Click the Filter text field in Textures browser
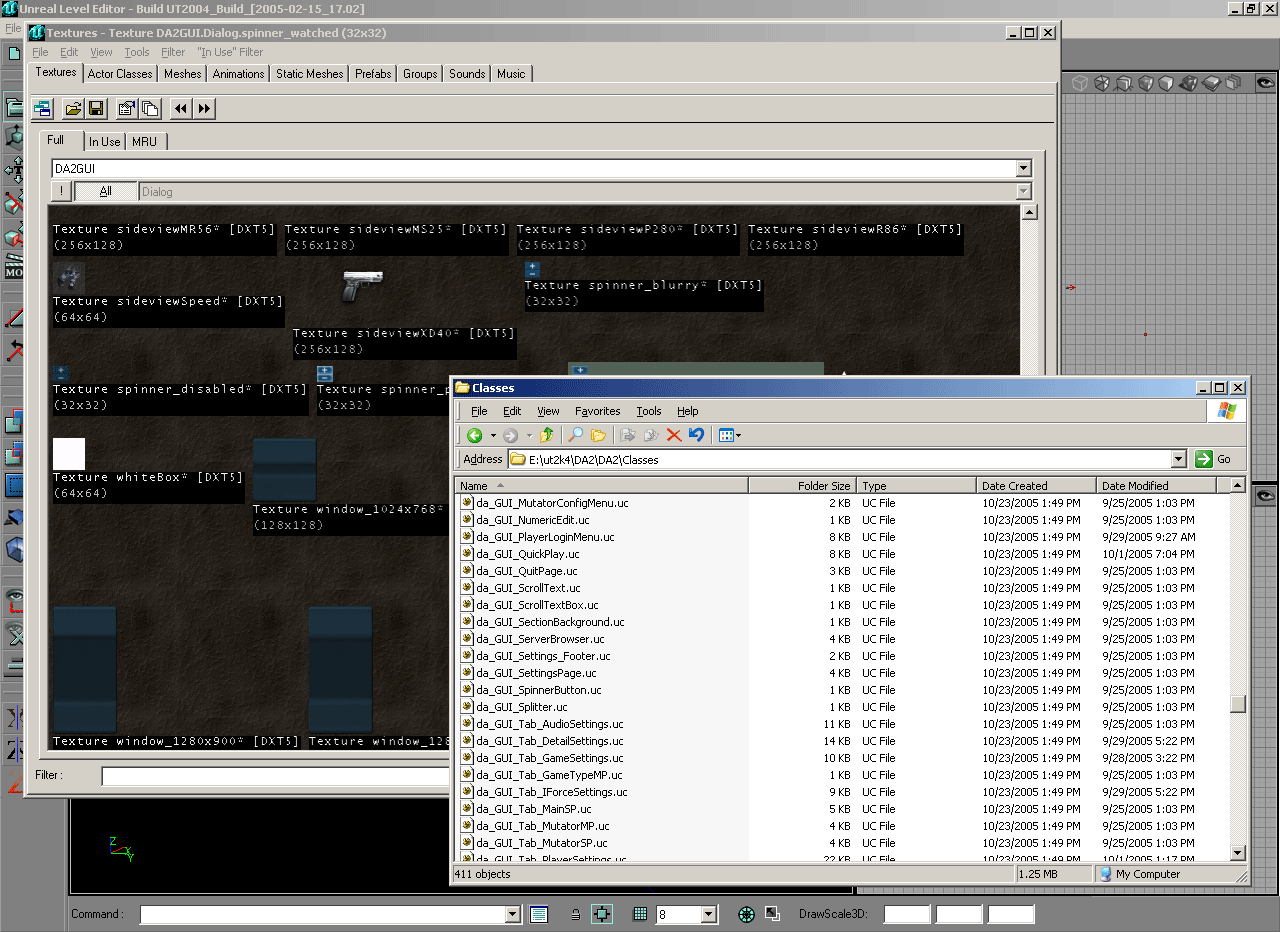1280x932 pixels. (x=275, y=776)
